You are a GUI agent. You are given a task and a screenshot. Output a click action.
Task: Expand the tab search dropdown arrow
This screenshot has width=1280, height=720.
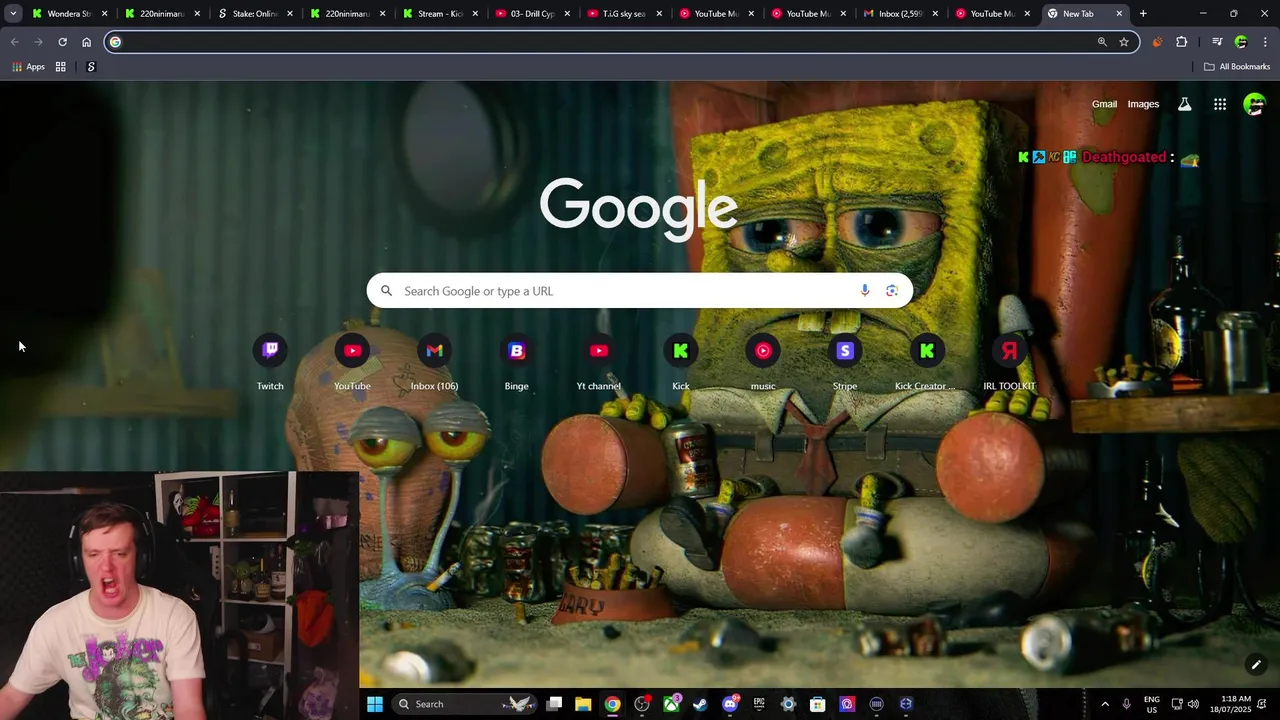click(x=13, y=14)
